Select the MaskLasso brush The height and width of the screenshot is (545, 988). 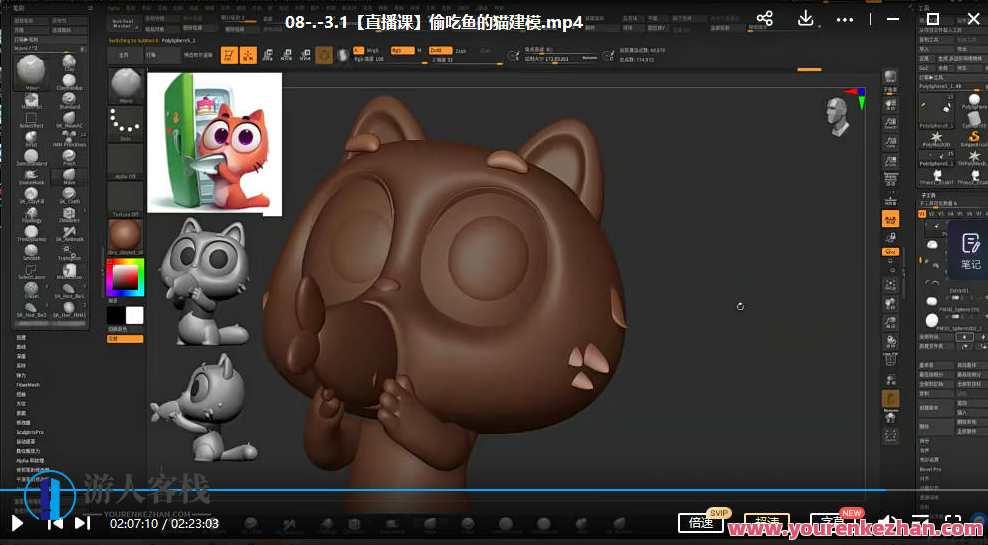pyautogui.click(x=69, y=271)
